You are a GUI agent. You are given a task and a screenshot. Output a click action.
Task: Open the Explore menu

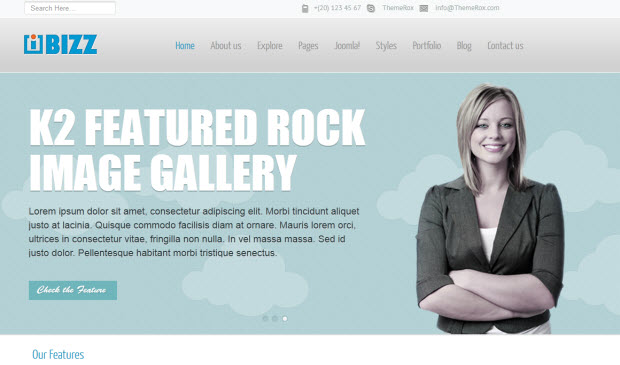[x=270, y=46]
